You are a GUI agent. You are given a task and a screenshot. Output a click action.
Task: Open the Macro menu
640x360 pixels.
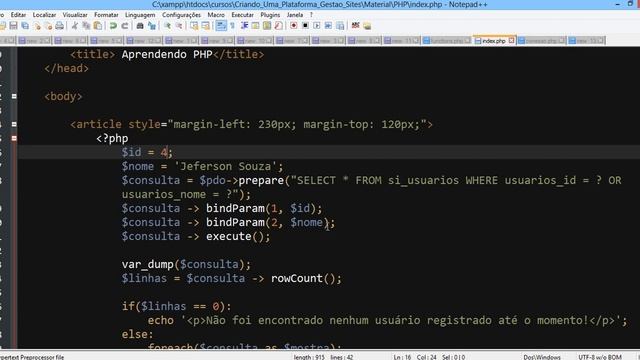click(x=216, y=15)
